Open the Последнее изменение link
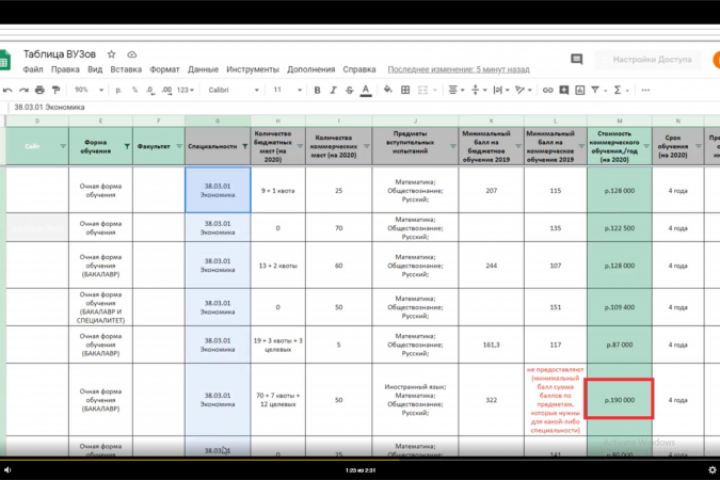Viewport: 720px width, 480px height. pos(458,69)
